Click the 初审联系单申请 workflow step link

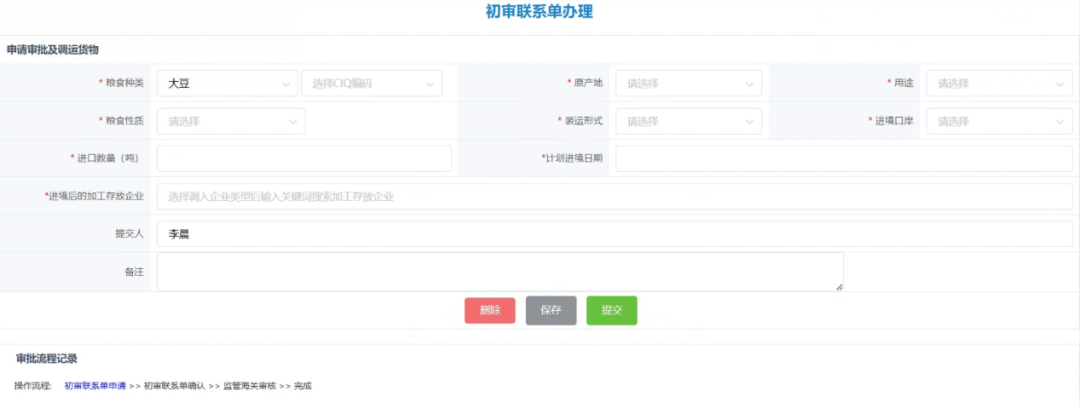point(95,386)
